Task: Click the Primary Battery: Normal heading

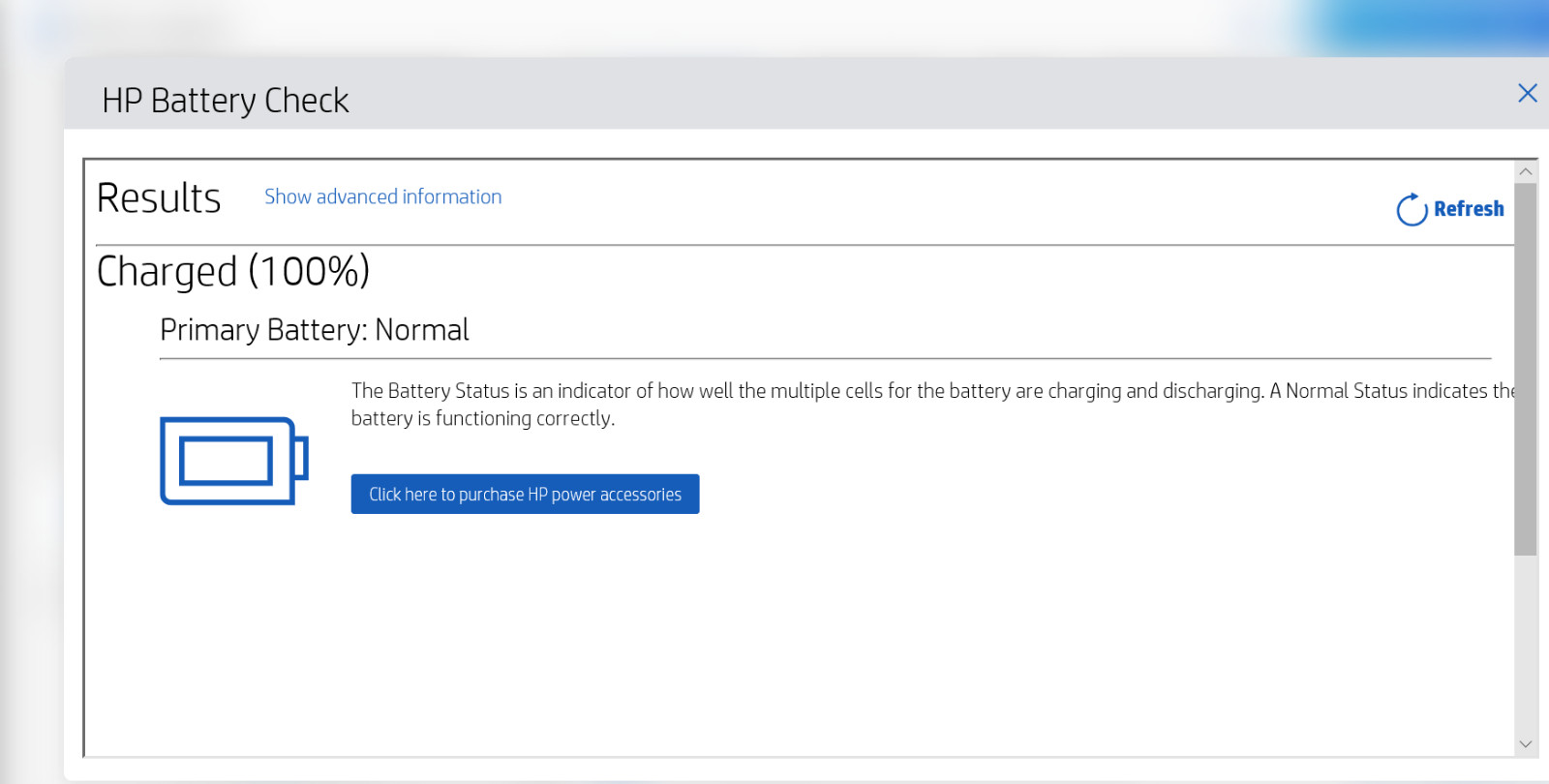Action: 315,330
